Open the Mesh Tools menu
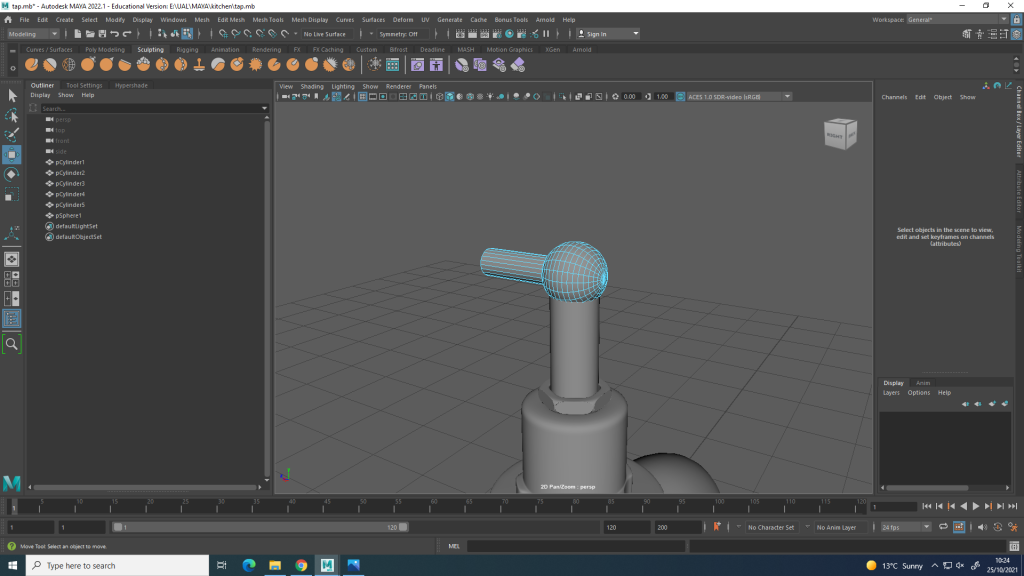 coord(267,19)
